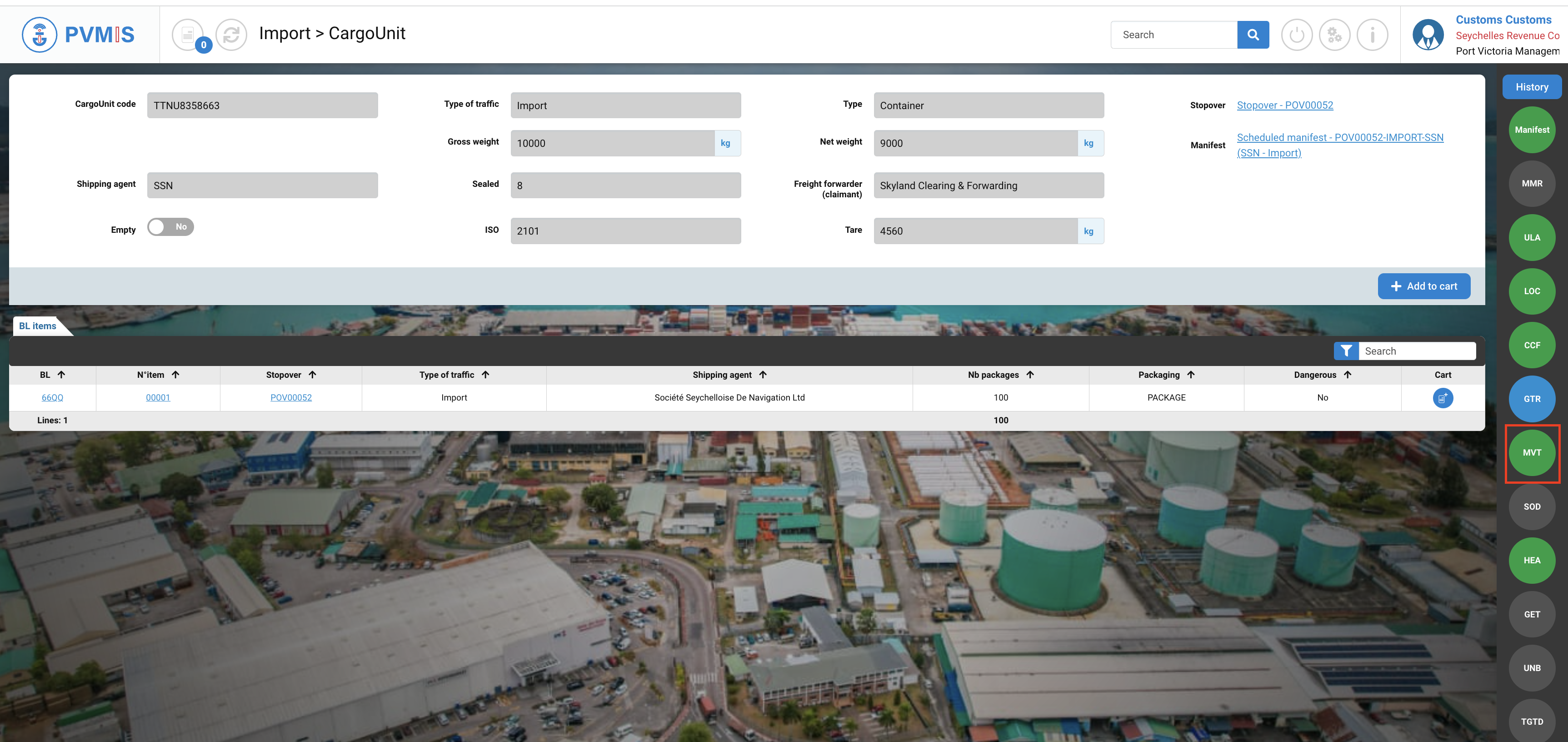Click the refresh arrows icon
The width and height of the screenshot is (1568, 742).
pos(231,35)
